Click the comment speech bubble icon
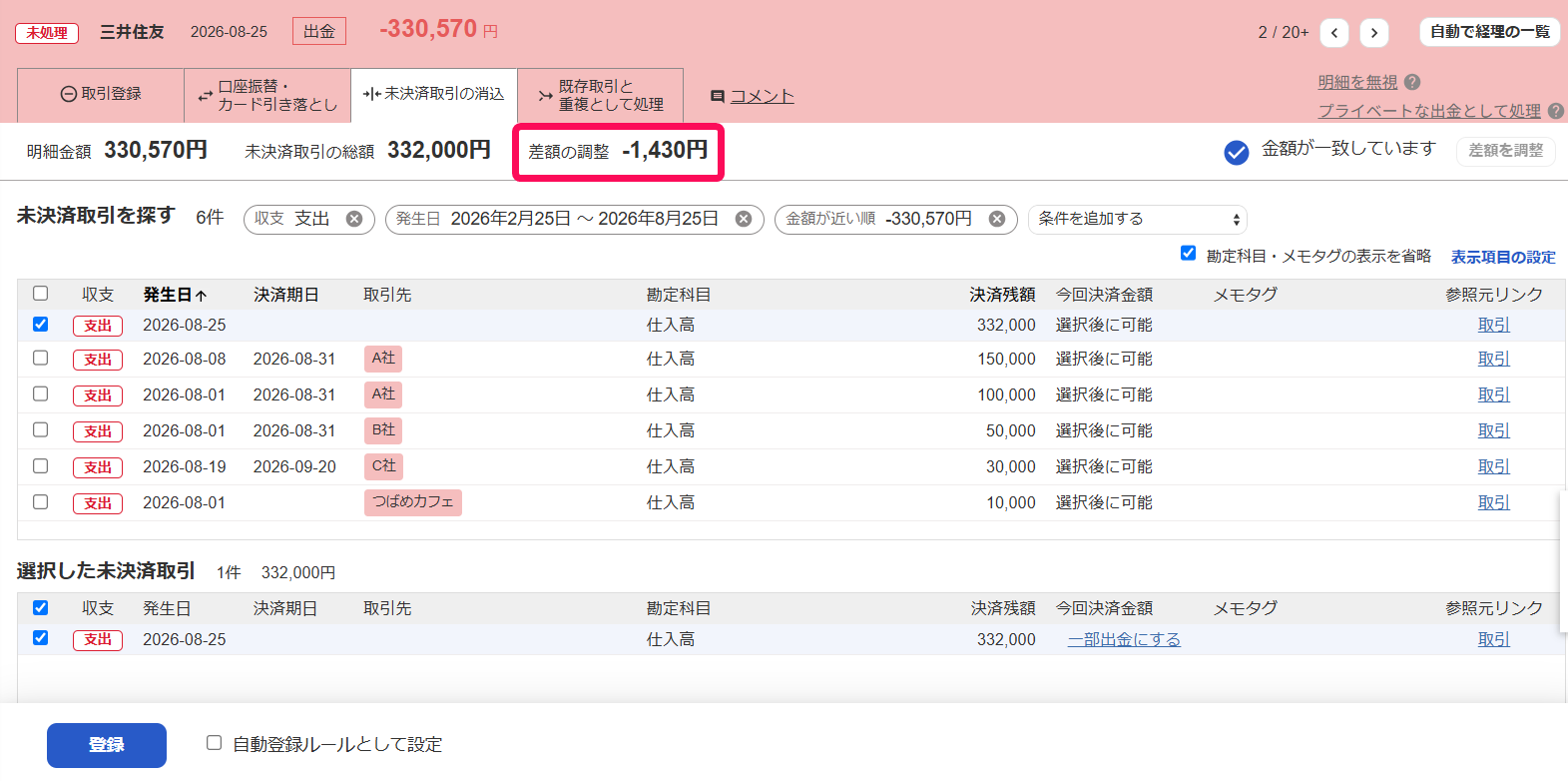The width and height of the screenshot is (1568, 781). pyautogui.click(x=717, y=96)
